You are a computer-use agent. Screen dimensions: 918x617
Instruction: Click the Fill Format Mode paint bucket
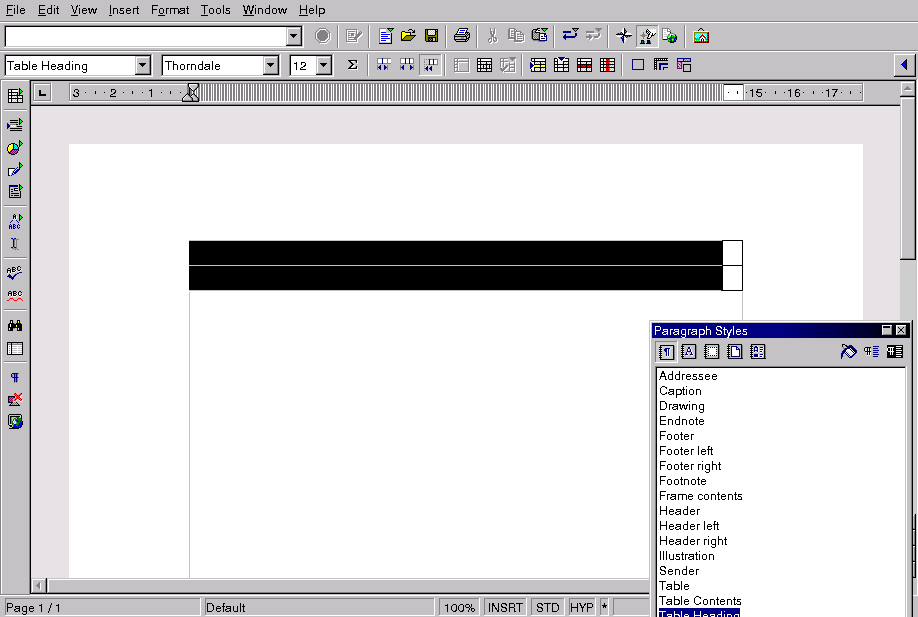tap(848, 351)
